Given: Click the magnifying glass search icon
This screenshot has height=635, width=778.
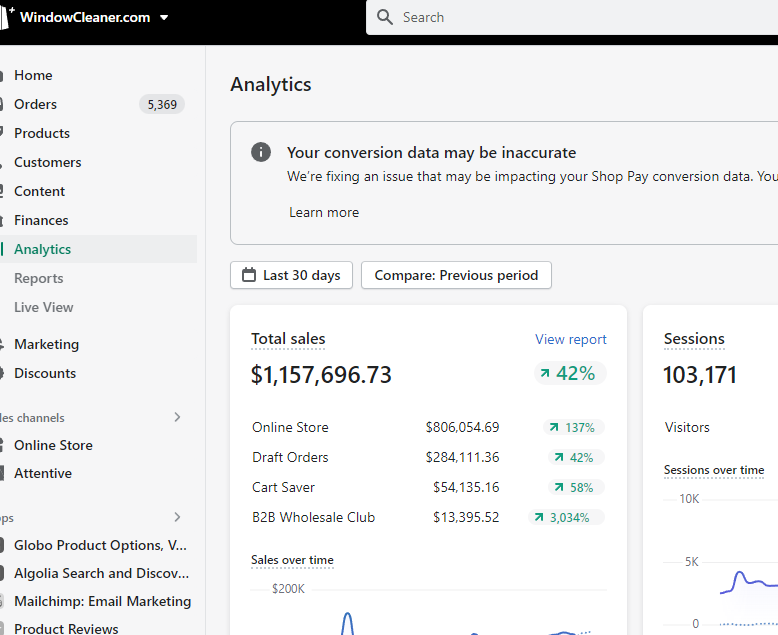Looking at the screenshot, I should (x=385, y=17).
